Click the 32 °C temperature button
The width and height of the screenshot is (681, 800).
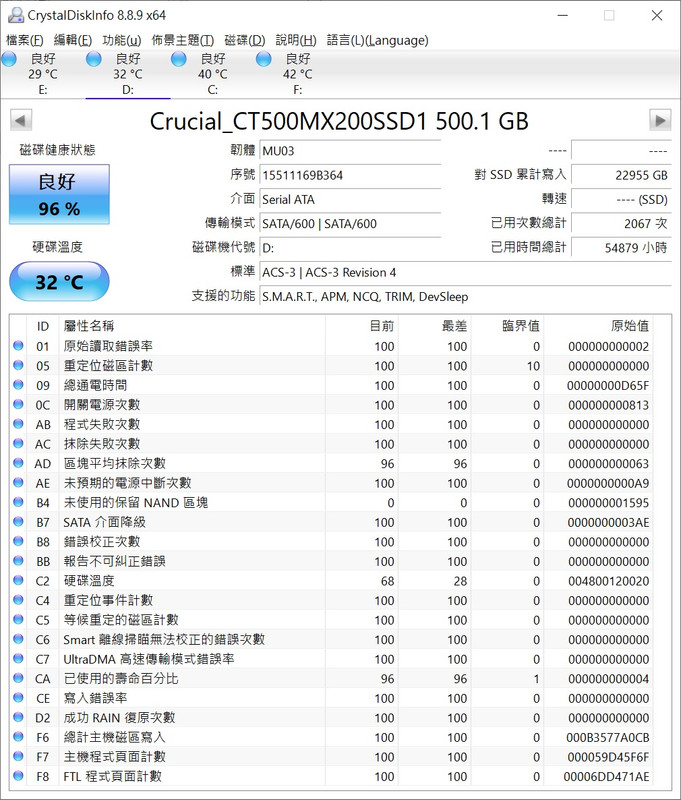(x=59, y=282)
